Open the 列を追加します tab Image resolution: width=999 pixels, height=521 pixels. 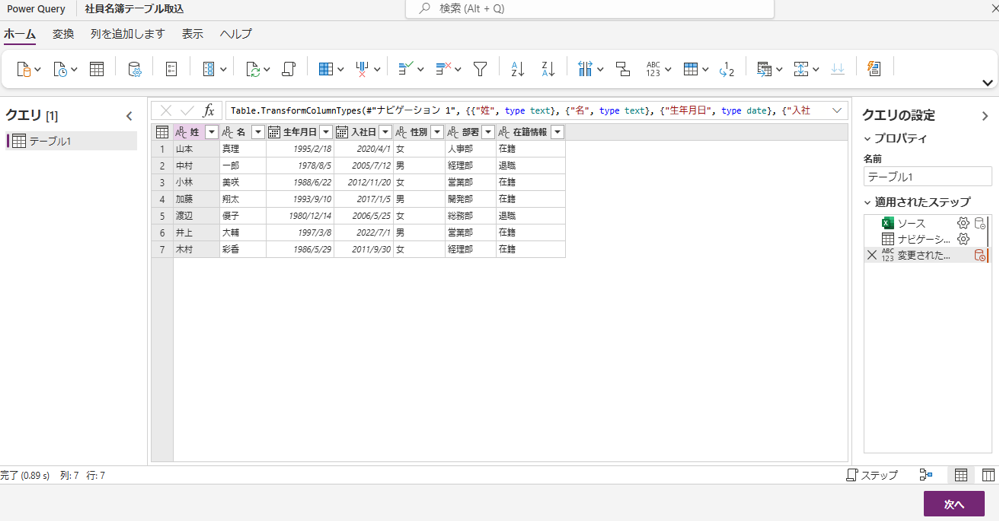coord(127,34)
